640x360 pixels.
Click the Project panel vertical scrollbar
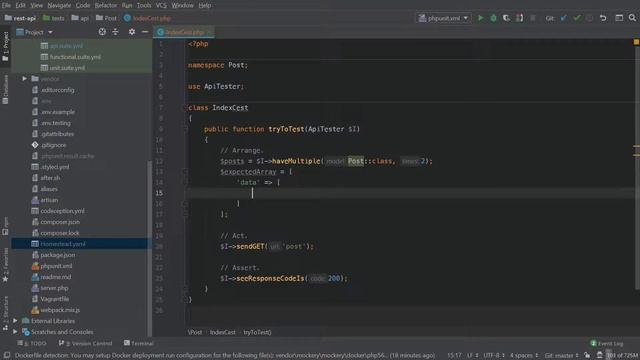(x=149, y=249)
